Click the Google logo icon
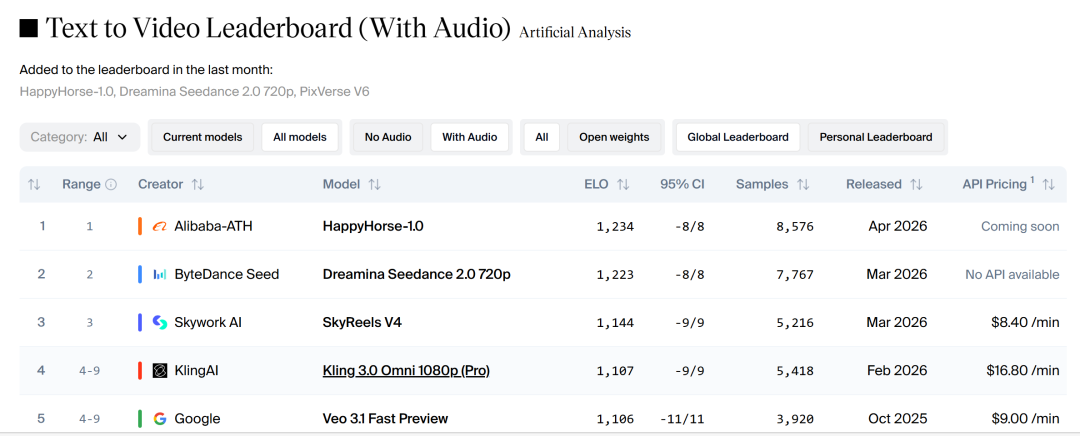Image resolution: width=1080 pixels, height=436 pixels. (x=159, y=419)
